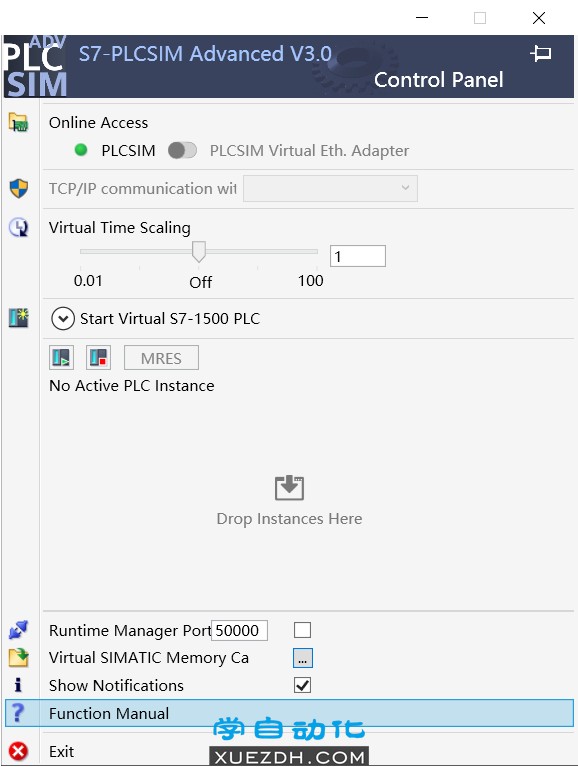578x767 pixels.
Task: Open the Function Manual
Action: point(289,713)
